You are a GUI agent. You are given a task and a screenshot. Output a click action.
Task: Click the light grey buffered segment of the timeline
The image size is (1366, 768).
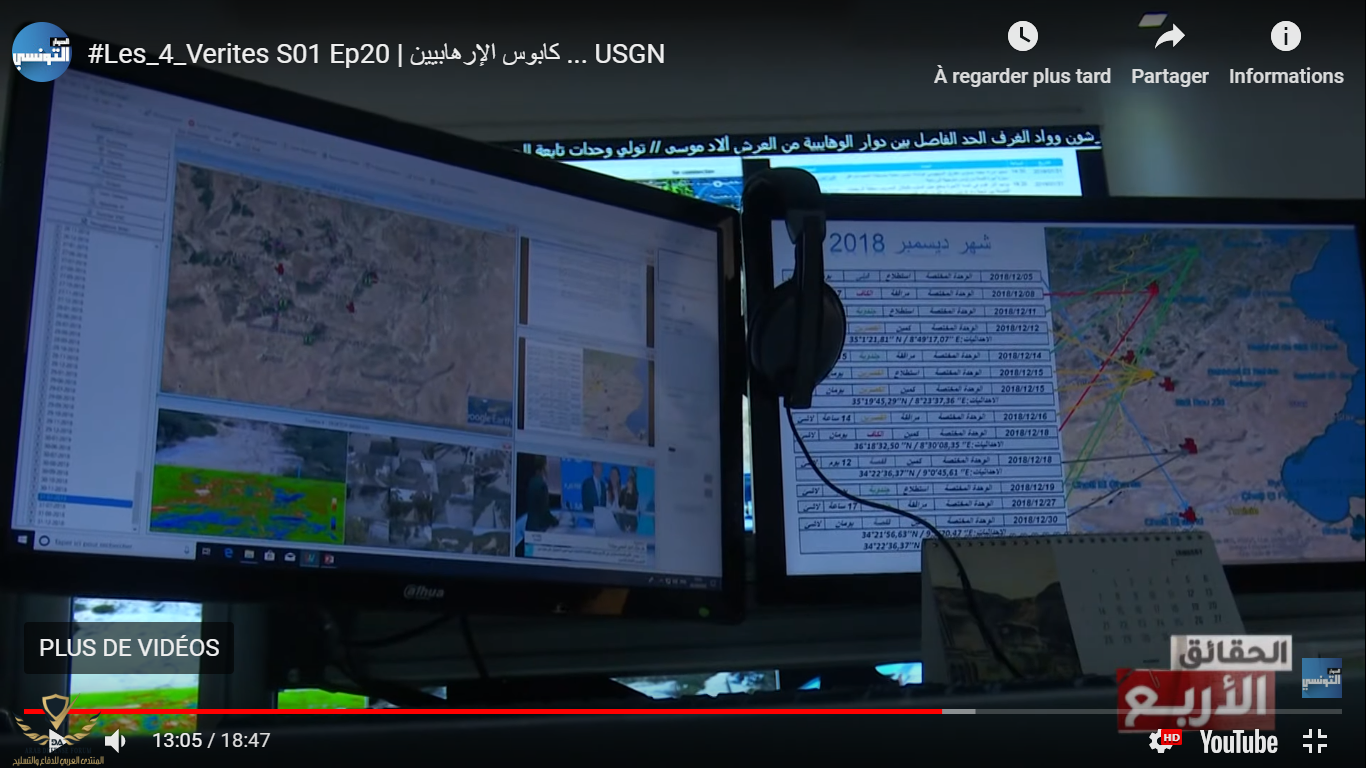[x=958, y=711]
